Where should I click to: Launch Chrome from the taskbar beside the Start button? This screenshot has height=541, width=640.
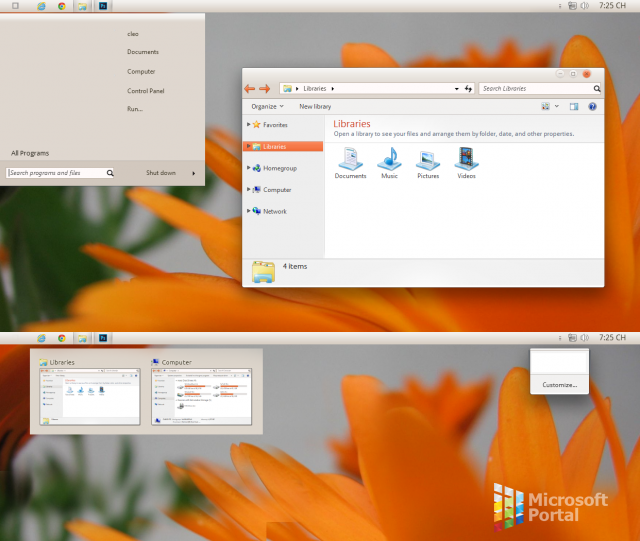pos(62,6)
